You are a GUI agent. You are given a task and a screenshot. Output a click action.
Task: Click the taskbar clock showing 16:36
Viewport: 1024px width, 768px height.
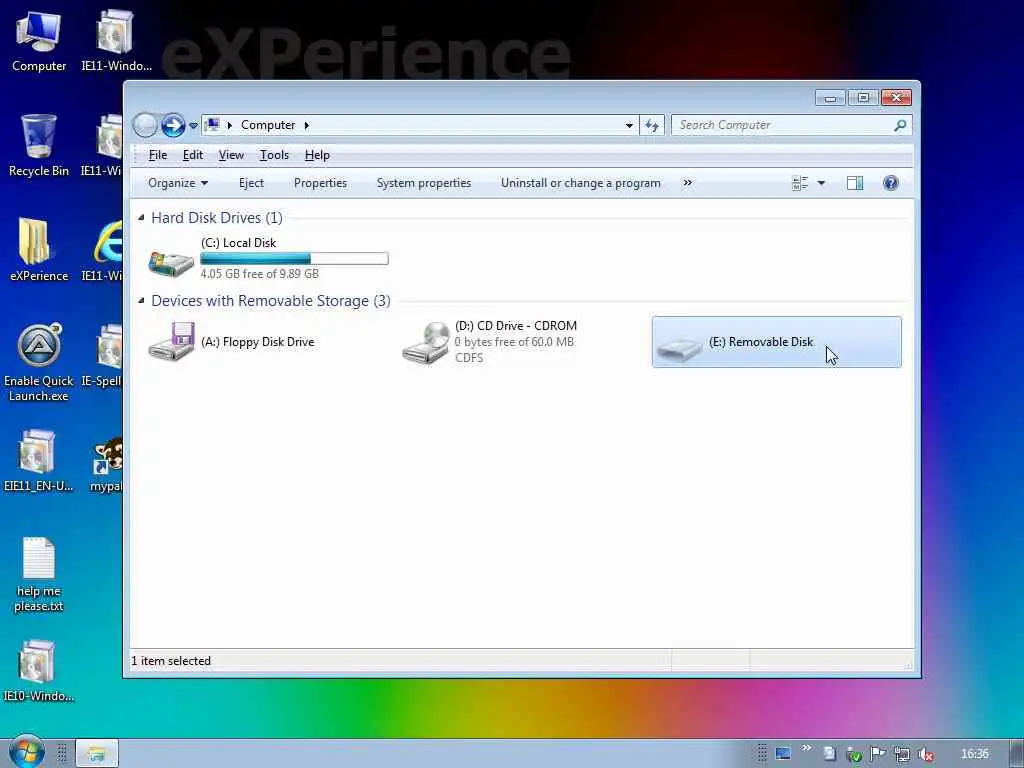974,754
